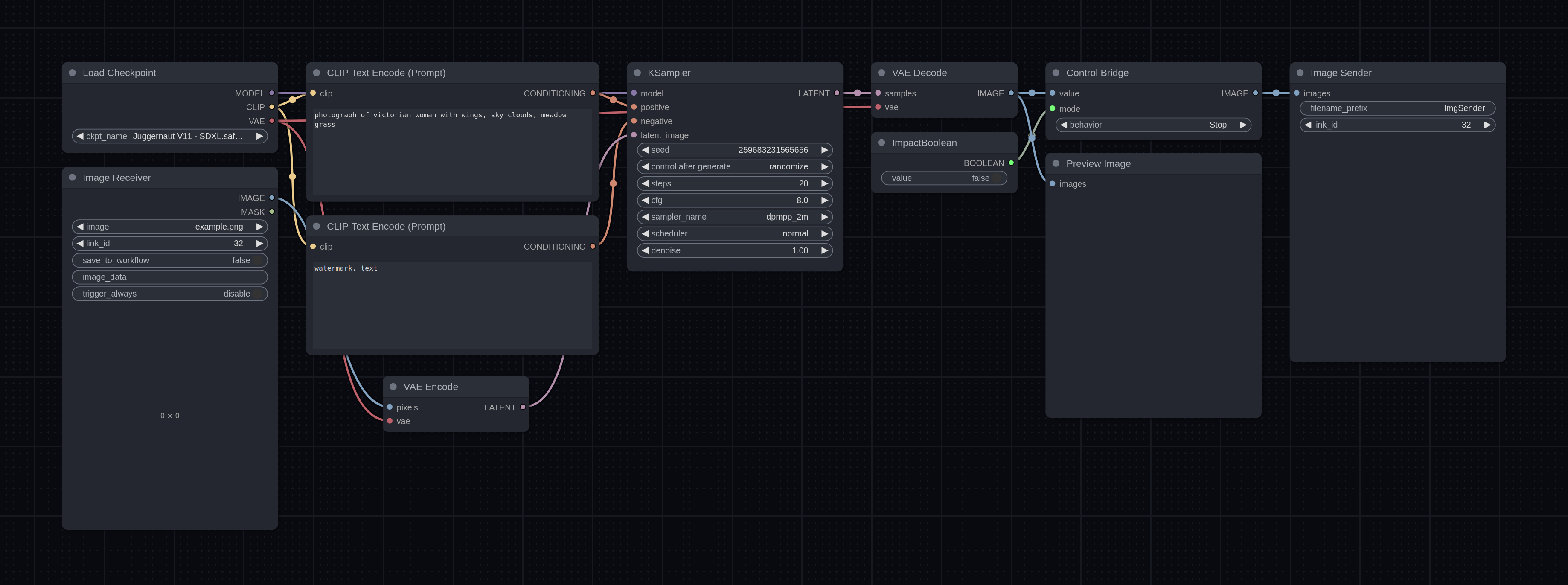Collapse the Control Bridge node dot
This screenshot has width=1568, height=585.
click(1056, 73)
